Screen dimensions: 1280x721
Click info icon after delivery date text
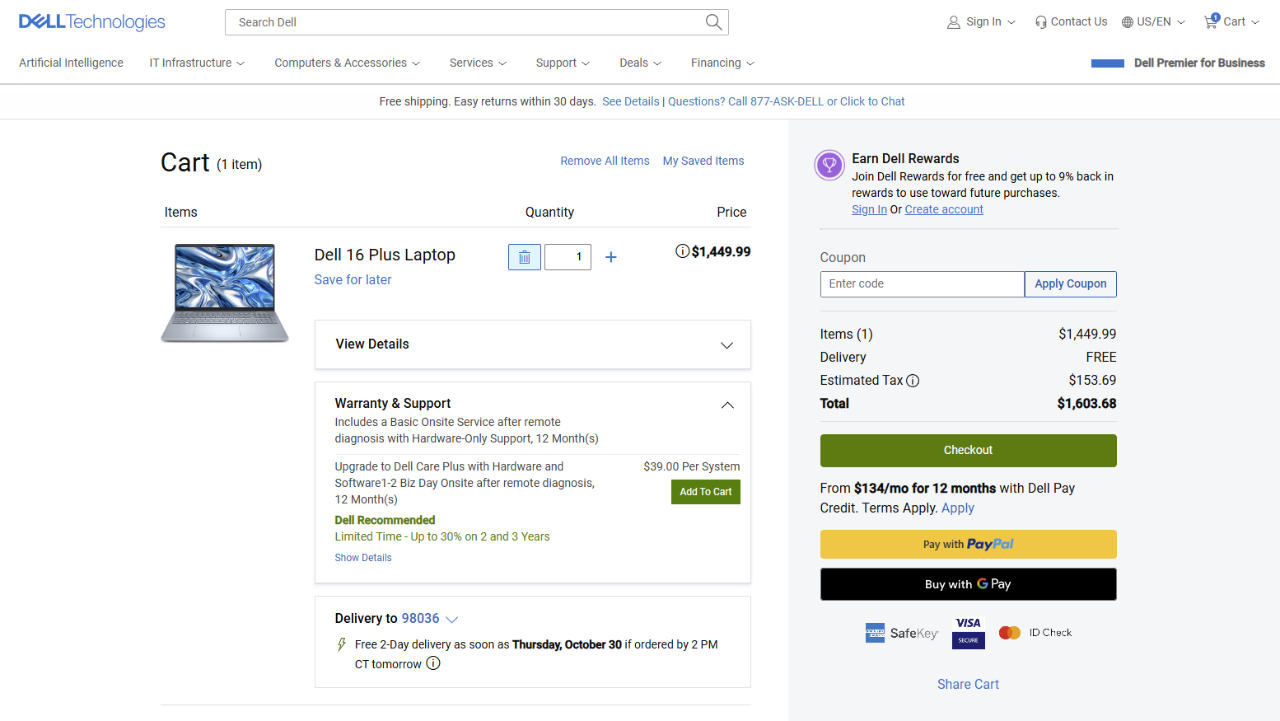tap(433, 664)
